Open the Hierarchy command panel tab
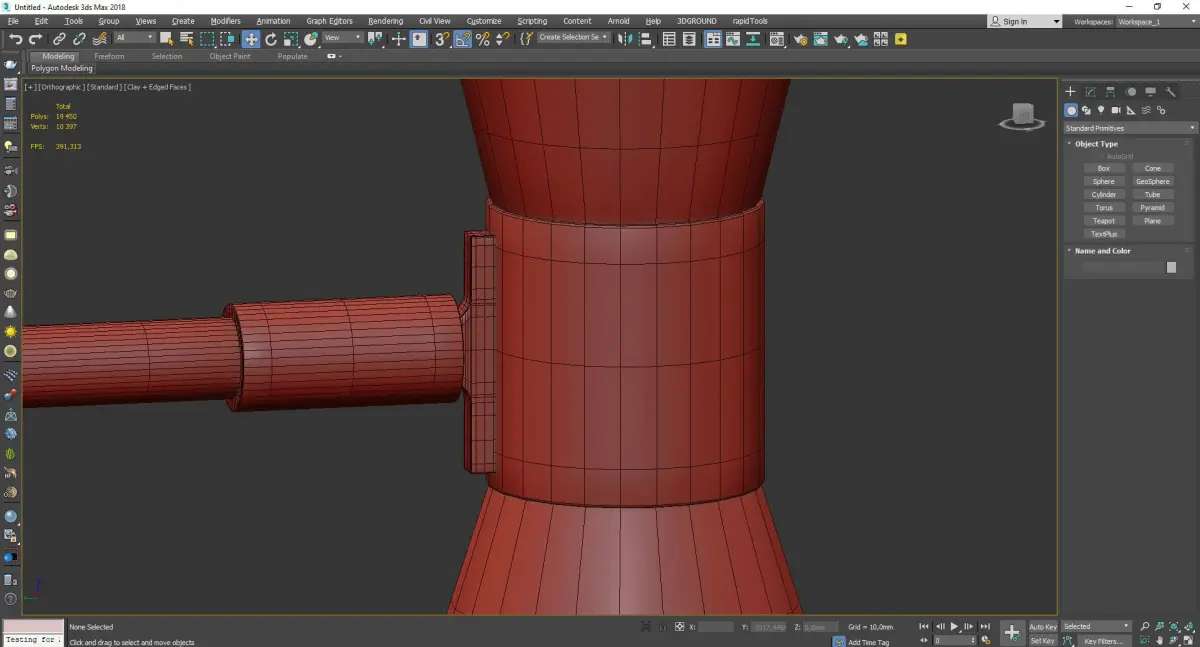The height and width of the screenshot is (647, 1200). pyautogui.click(x=1111, y=91)
